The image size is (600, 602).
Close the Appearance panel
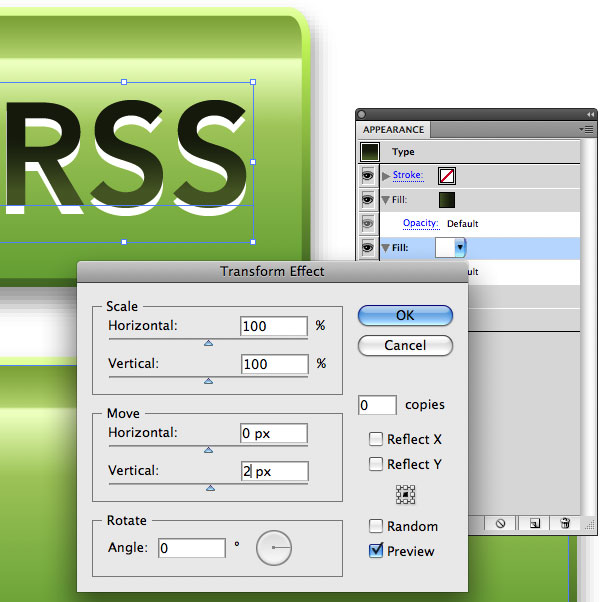point(362,114)
